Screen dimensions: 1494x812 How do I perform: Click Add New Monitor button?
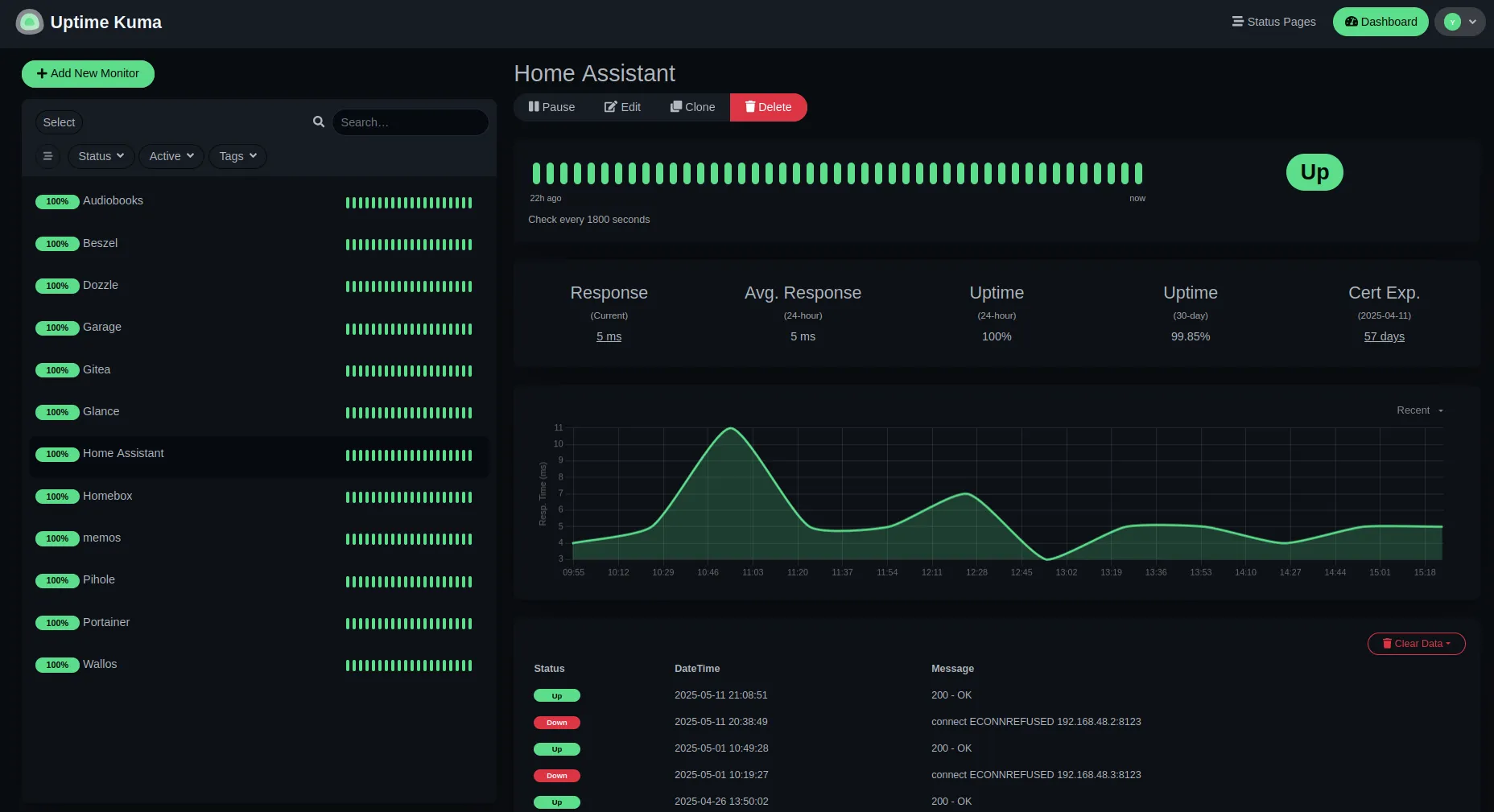click(88, 73)
